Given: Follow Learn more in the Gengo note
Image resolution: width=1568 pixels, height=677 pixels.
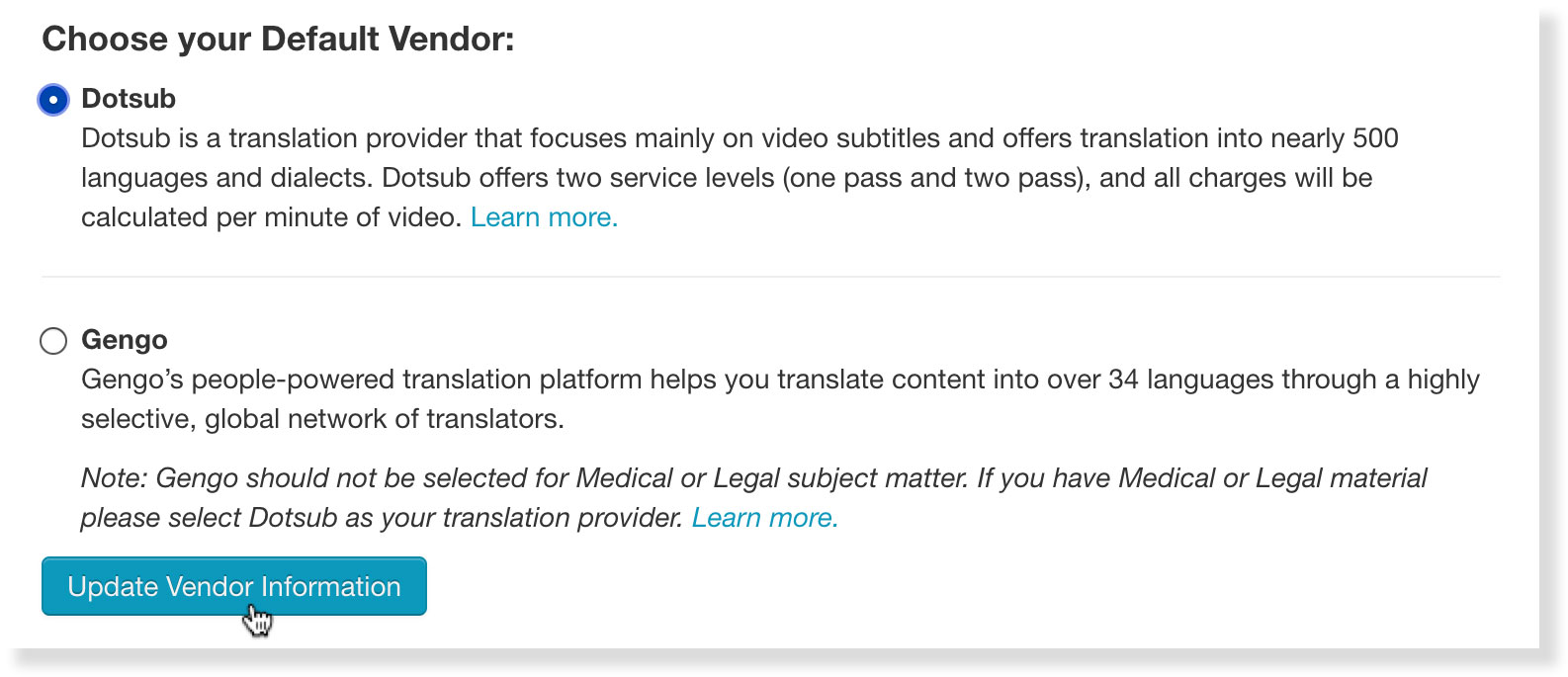Looking at the screenshot, I should pos(765,517).
